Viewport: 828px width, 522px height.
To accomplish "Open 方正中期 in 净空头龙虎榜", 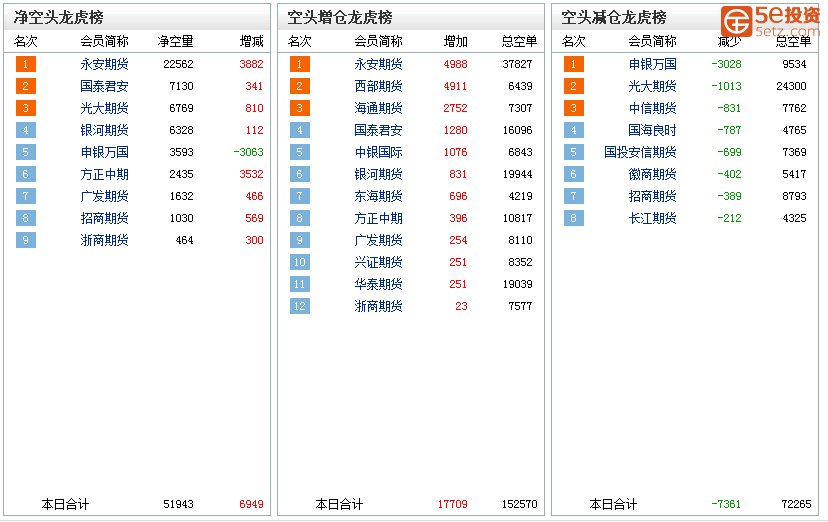I will pos(104,174).
